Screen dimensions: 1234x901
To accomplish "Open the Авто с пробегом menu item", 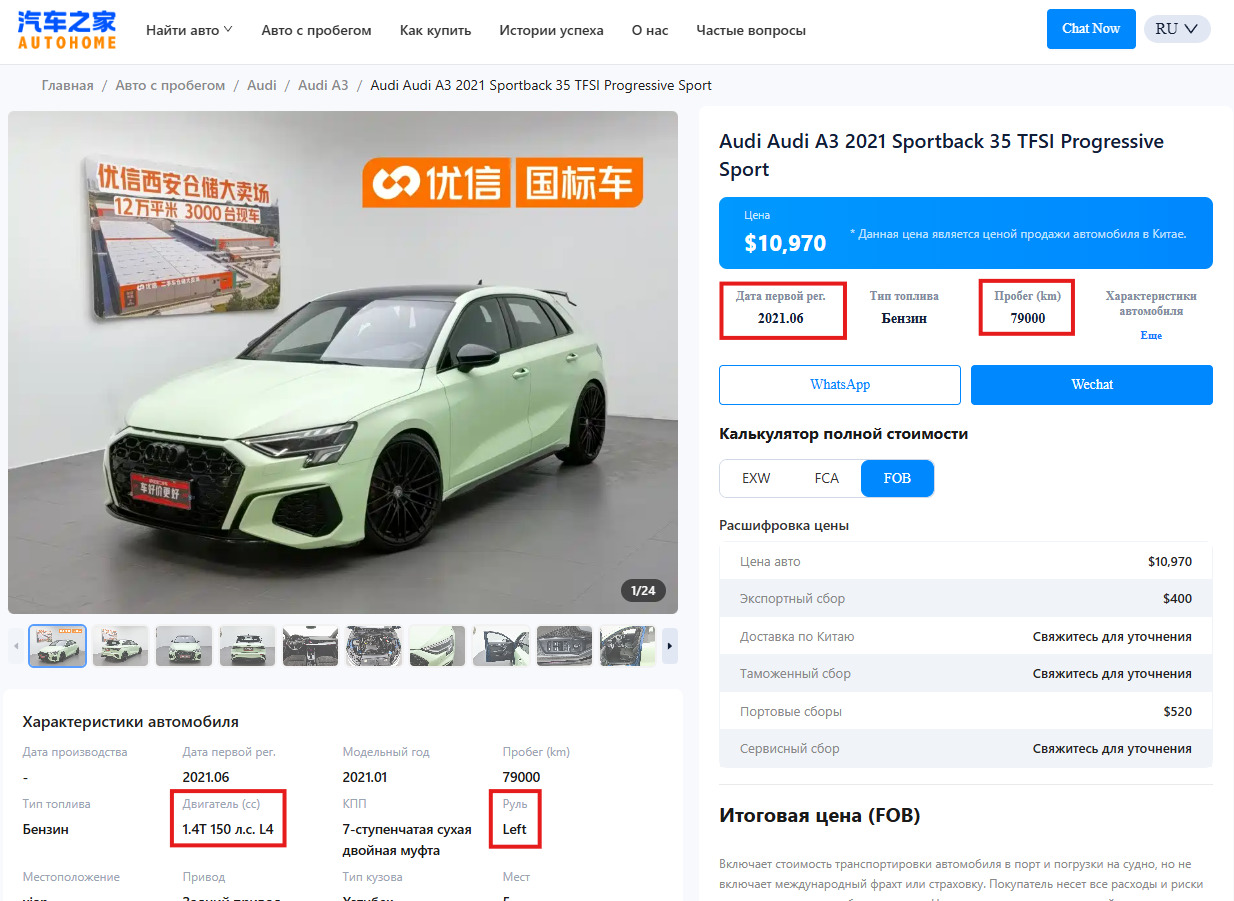I will (x=316, y=30).
